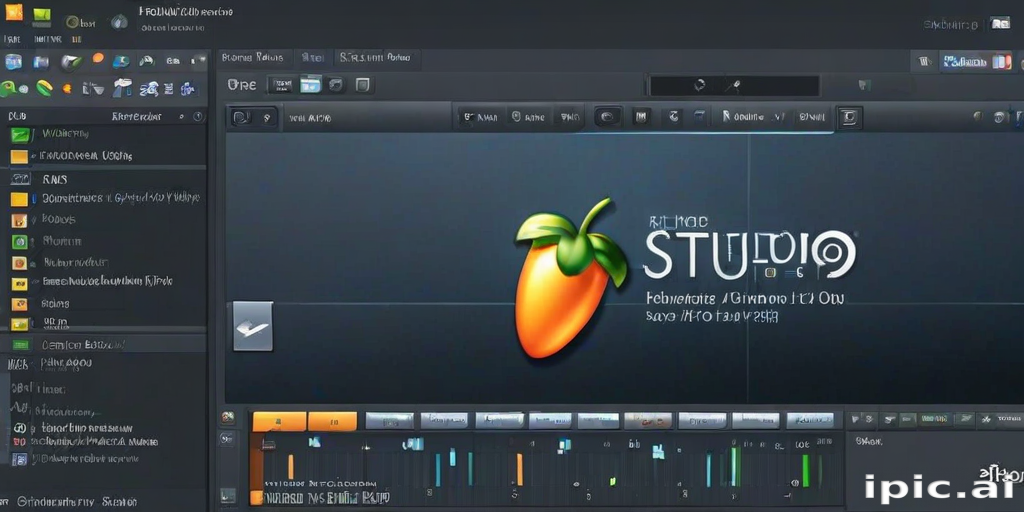Click the first labeled button in the second toolbar's three-button group
This screenshot has width=1024, height=512.
tap(480, 118)
